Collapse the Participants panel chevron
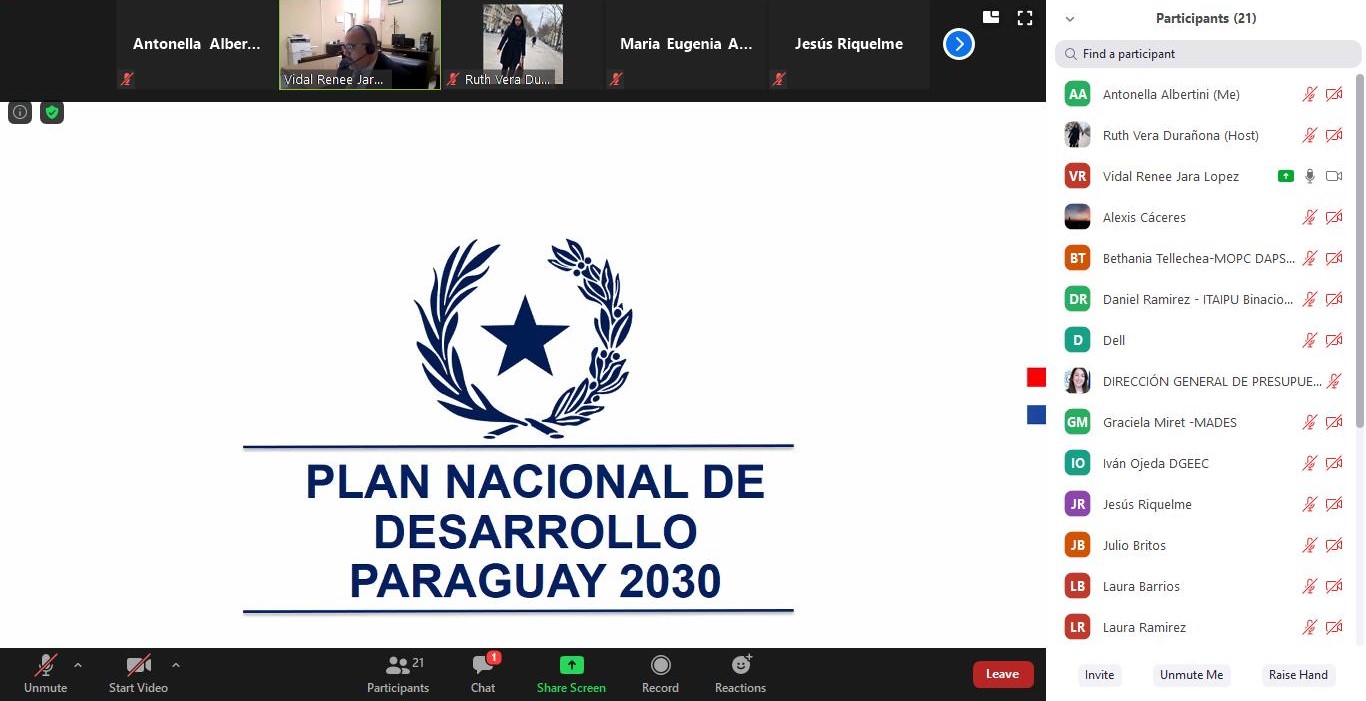Viewport: 1366px width, 701px height. (1070, 18)
